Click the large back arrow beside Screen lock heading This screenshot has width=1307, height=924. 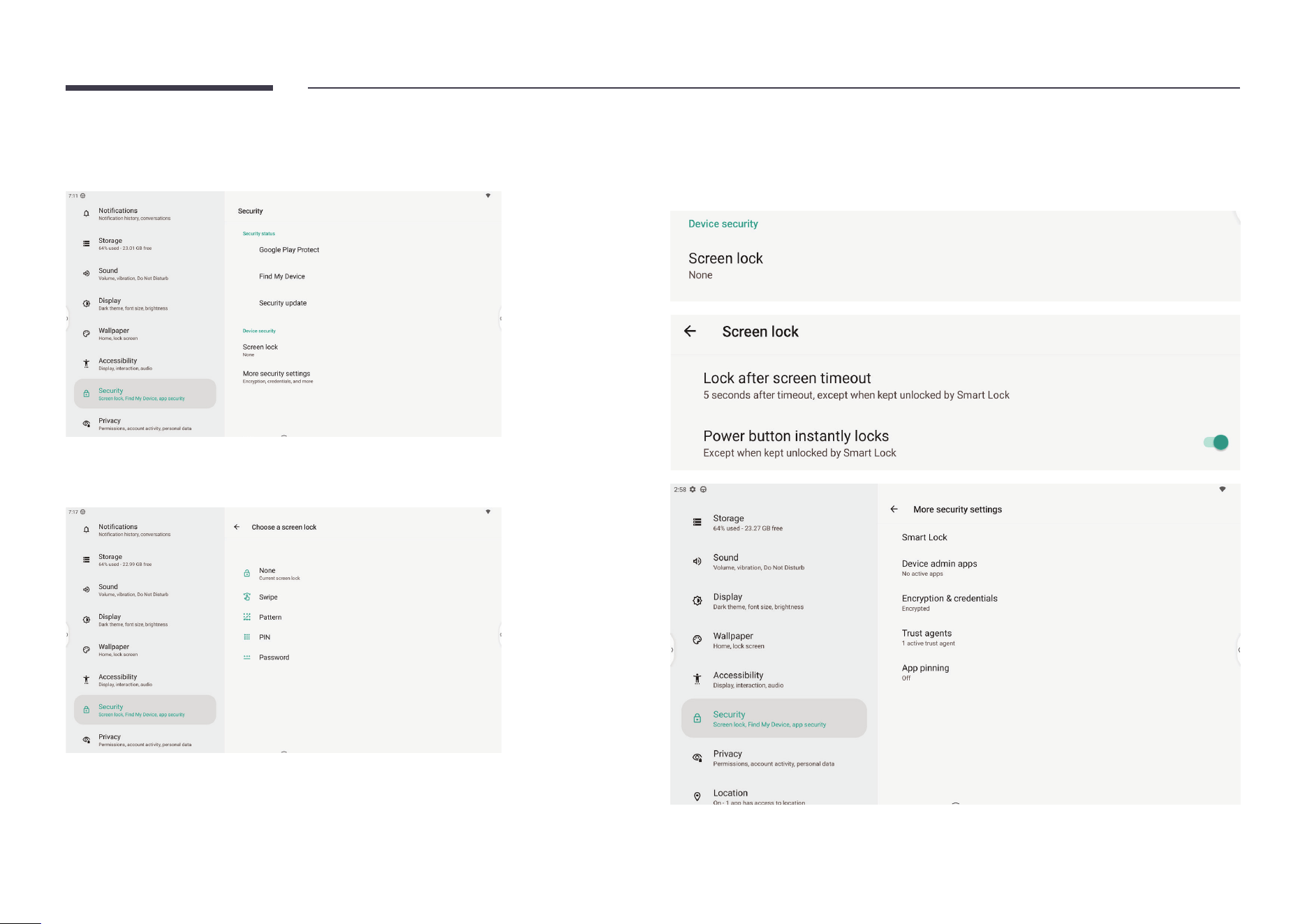pos(690,331)
